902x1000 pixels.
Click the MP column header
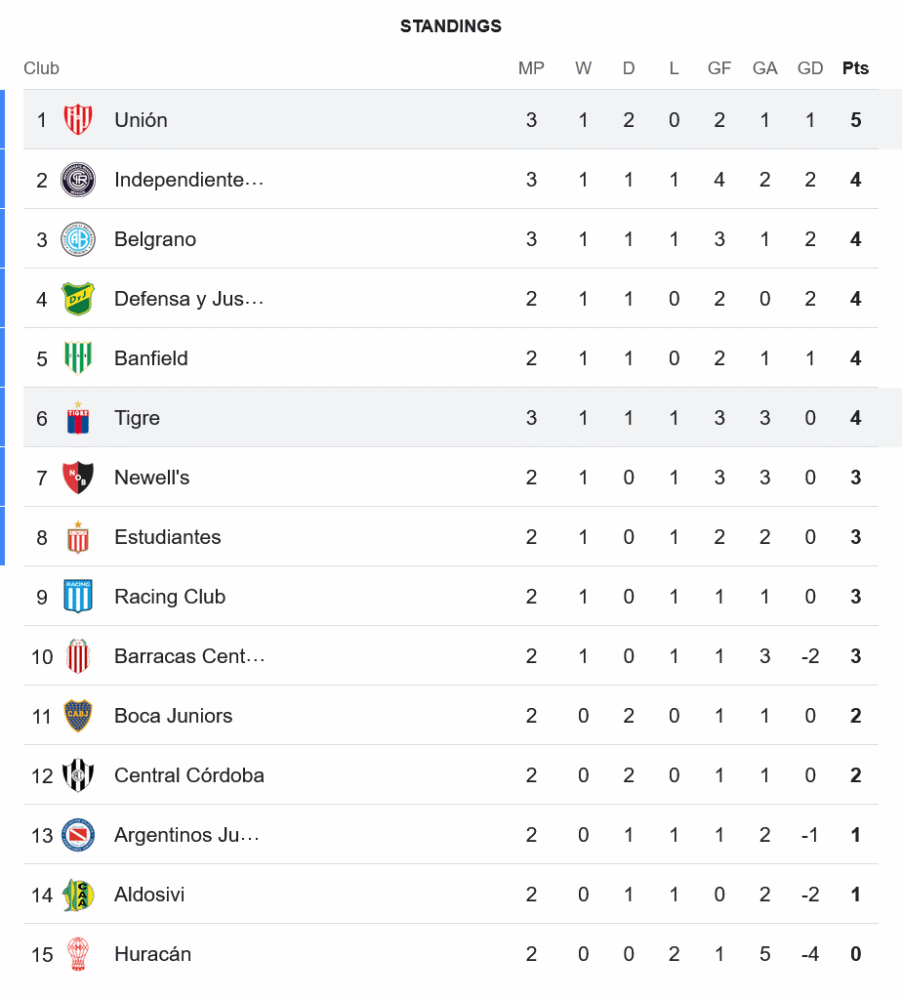click(531, 68)
